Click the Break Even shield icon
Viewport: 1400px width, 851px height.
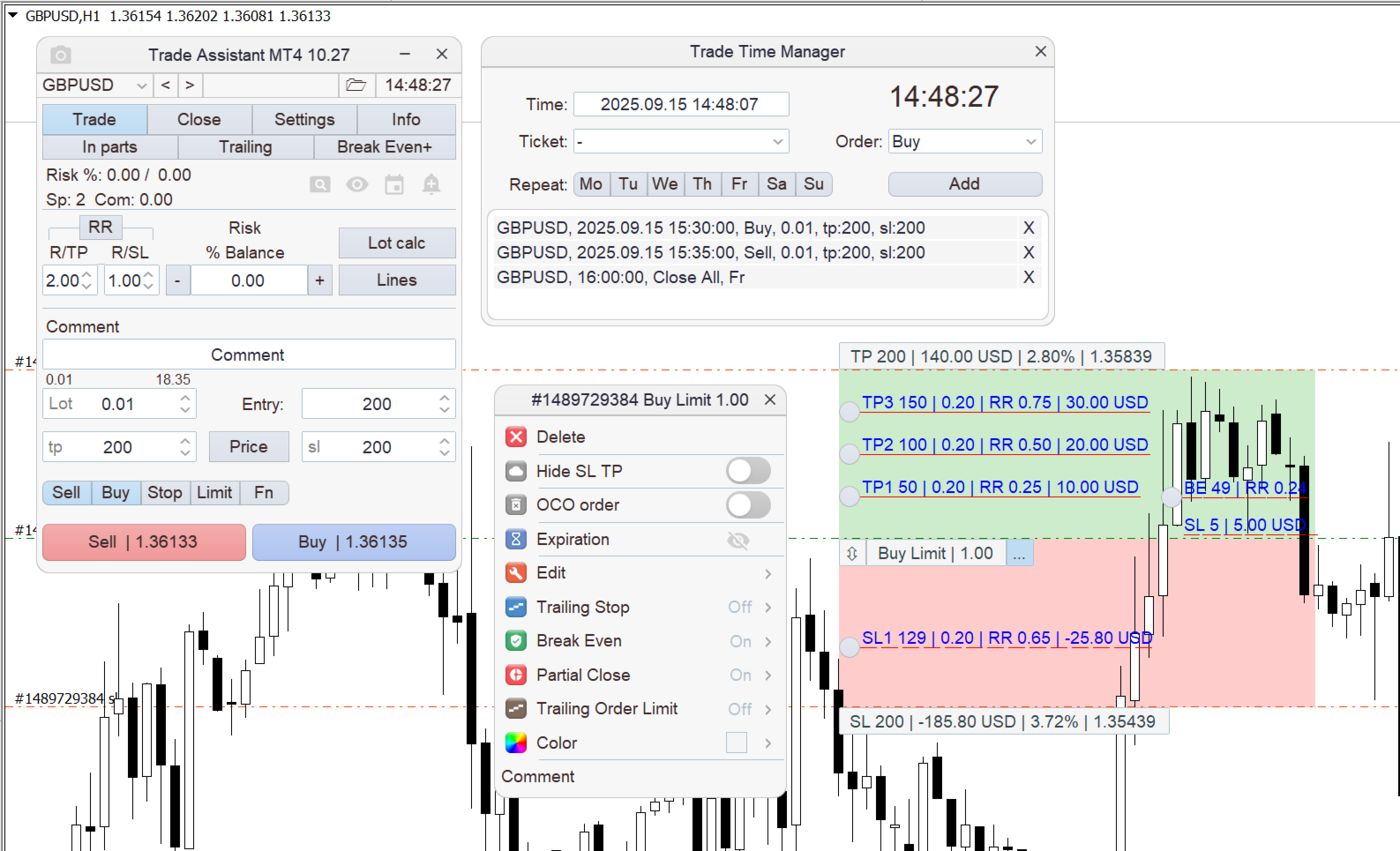pyautogui.click(x=516, y=640)
